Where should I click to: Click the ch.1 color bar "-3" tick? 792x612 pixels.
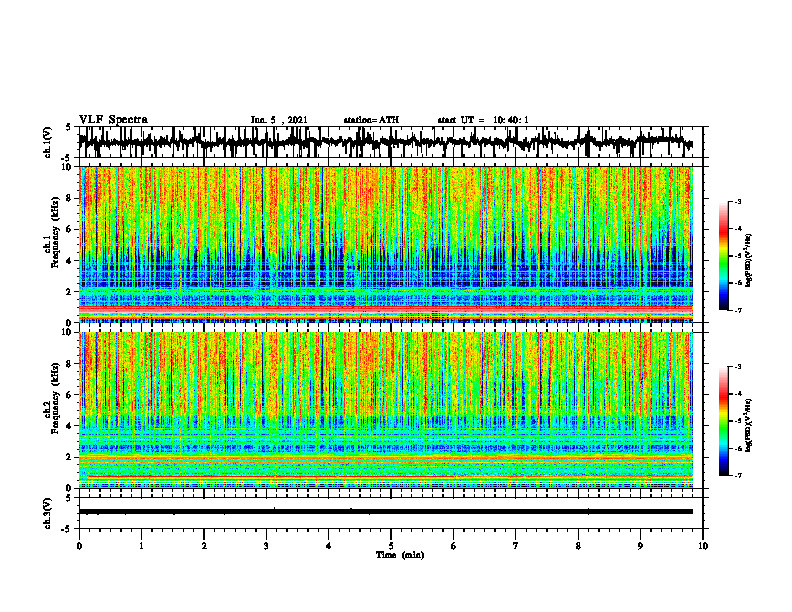[737, 202]
